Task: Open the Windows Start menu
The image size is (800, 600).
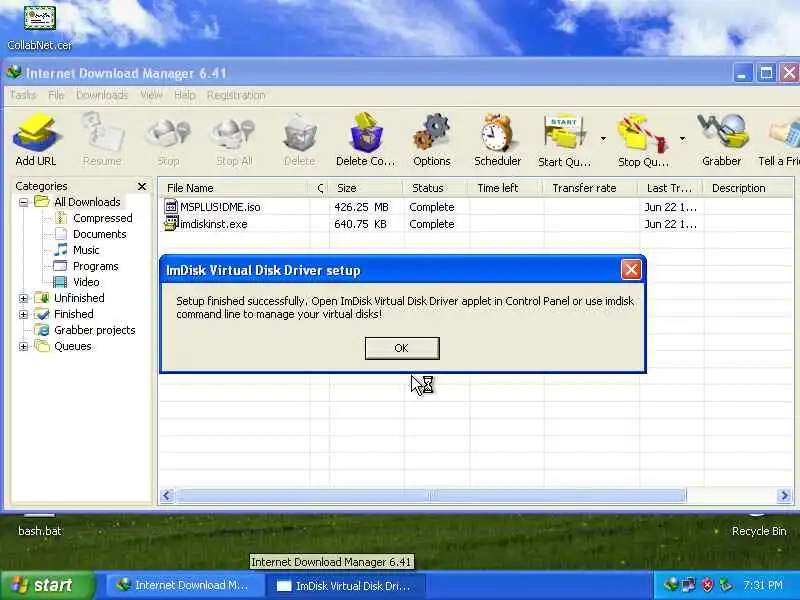Action: (47, 585)
